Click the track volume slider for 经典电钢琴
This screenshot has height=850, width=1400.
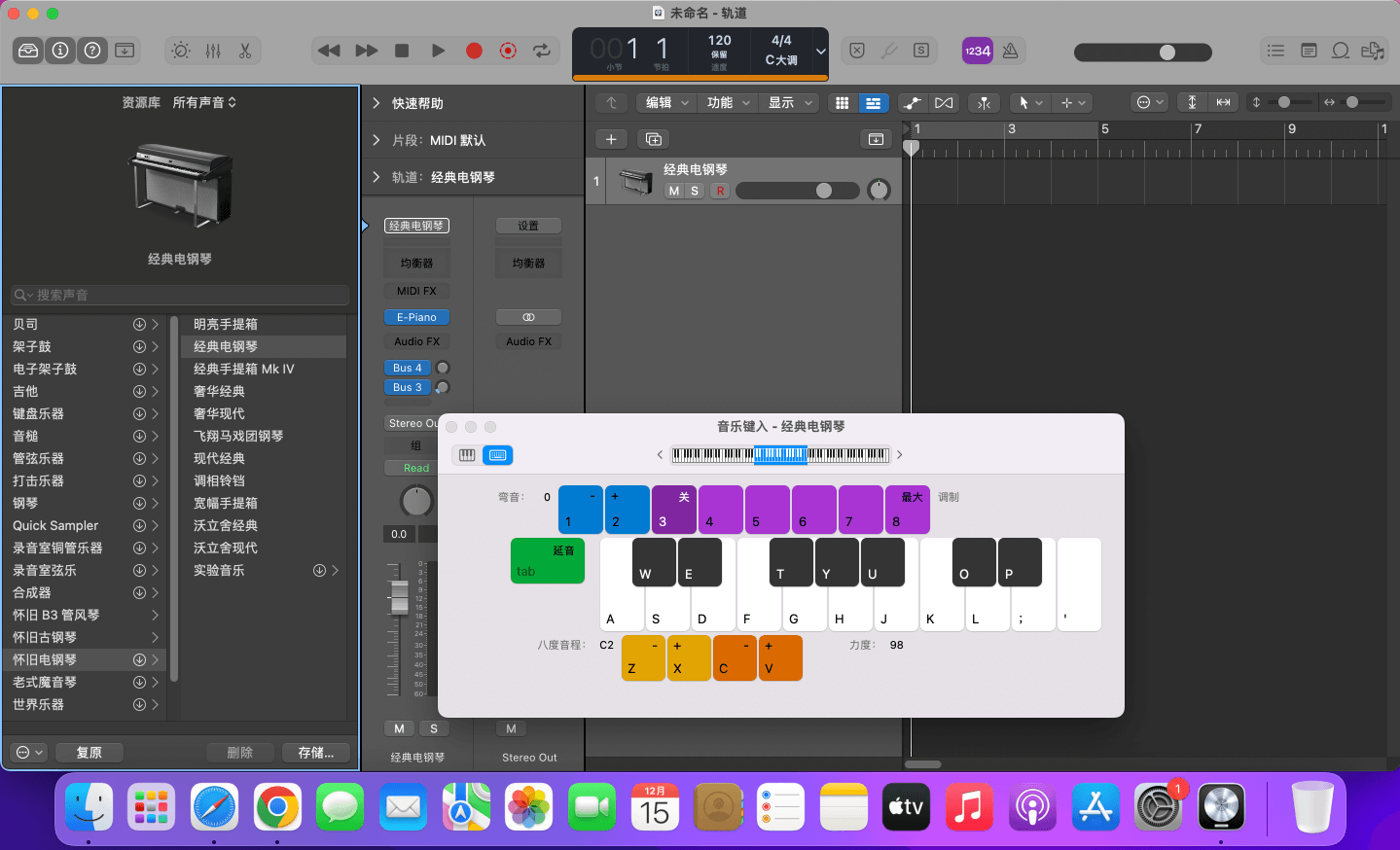click(x=798, y=191)
